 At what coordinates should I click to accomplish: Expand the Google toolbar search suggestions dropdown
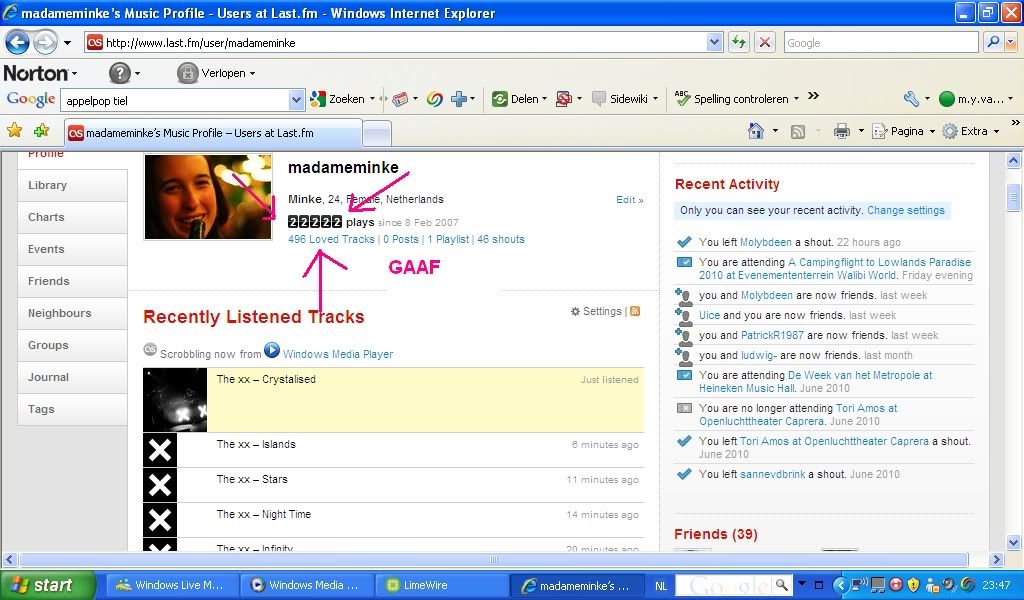(296, 101)
